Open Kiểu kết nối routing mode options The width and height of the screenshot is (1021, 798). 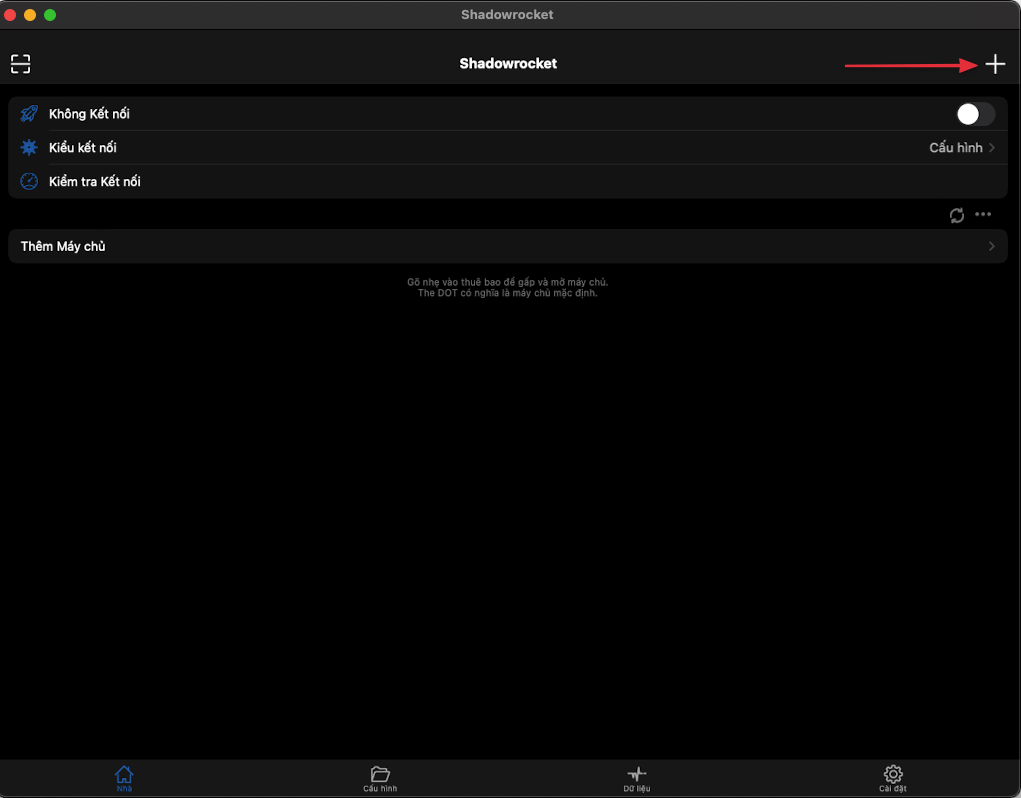(x=508, y=148)
